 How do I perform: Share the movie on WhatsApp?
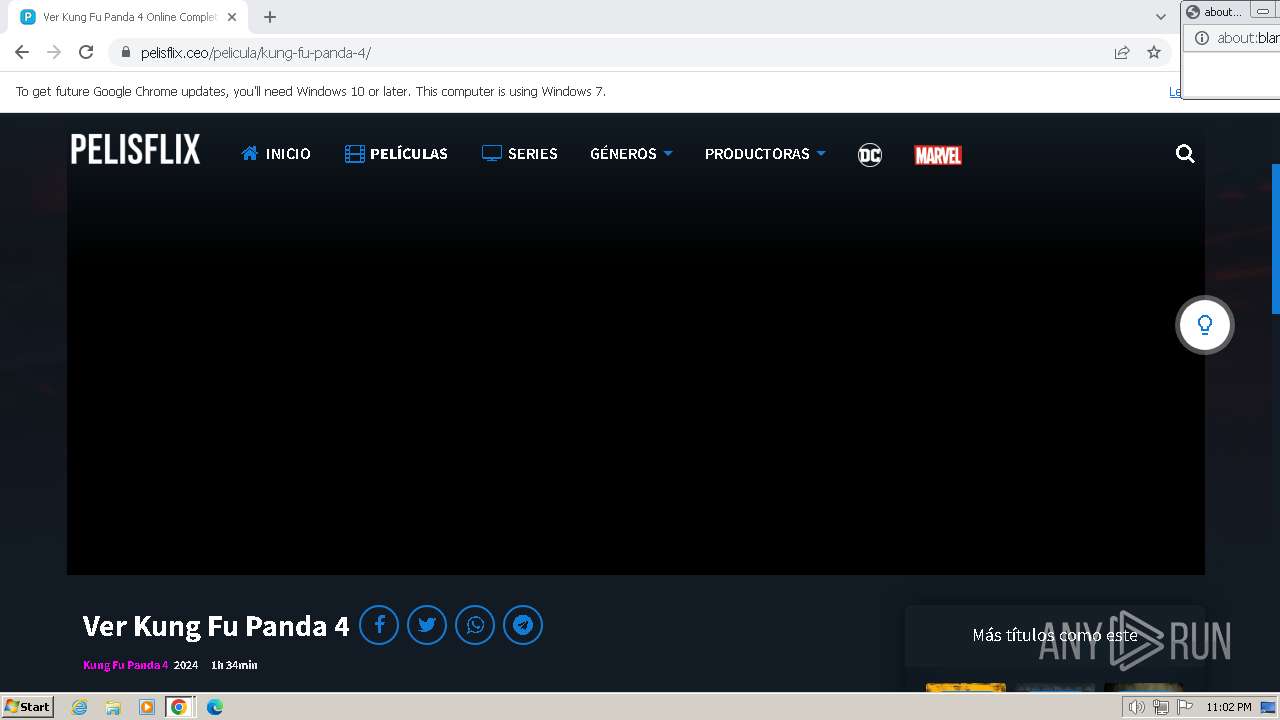pyautogui.click(x=475, y=625)
